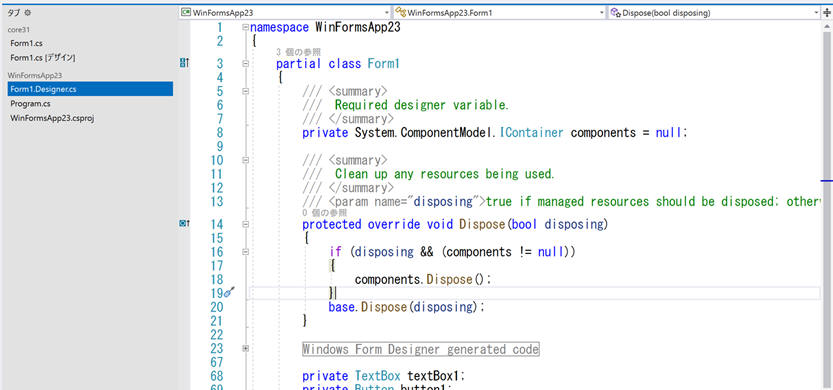Open tab settings gear icon beside タブ

28,12
